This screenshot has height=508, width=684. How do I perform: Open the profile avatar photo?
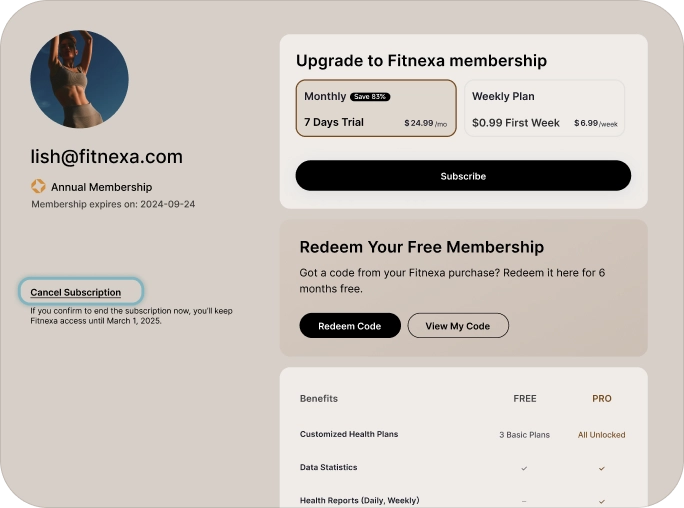[80, 80]
